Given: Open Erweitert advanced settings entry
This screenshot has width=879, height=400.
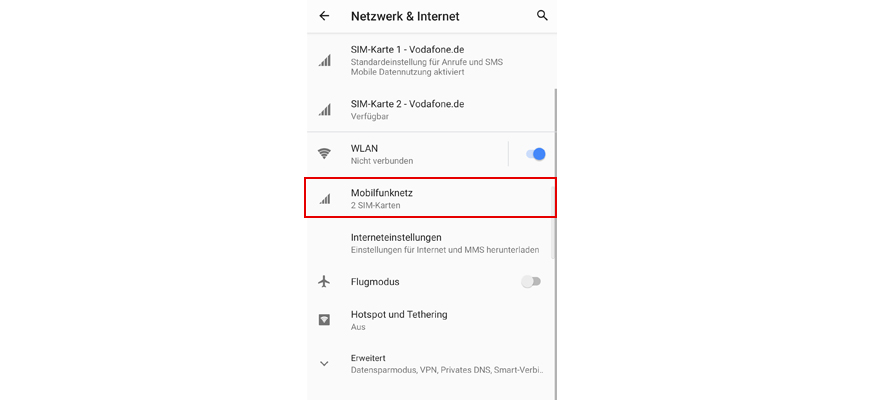Looking at the screenshot, I should (x=432, y=364).
